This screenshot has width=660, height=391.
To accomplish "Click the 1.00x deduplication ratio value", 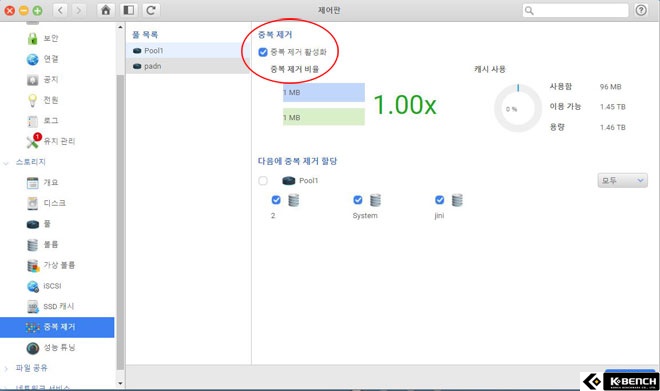I will [x=405, y=105].
